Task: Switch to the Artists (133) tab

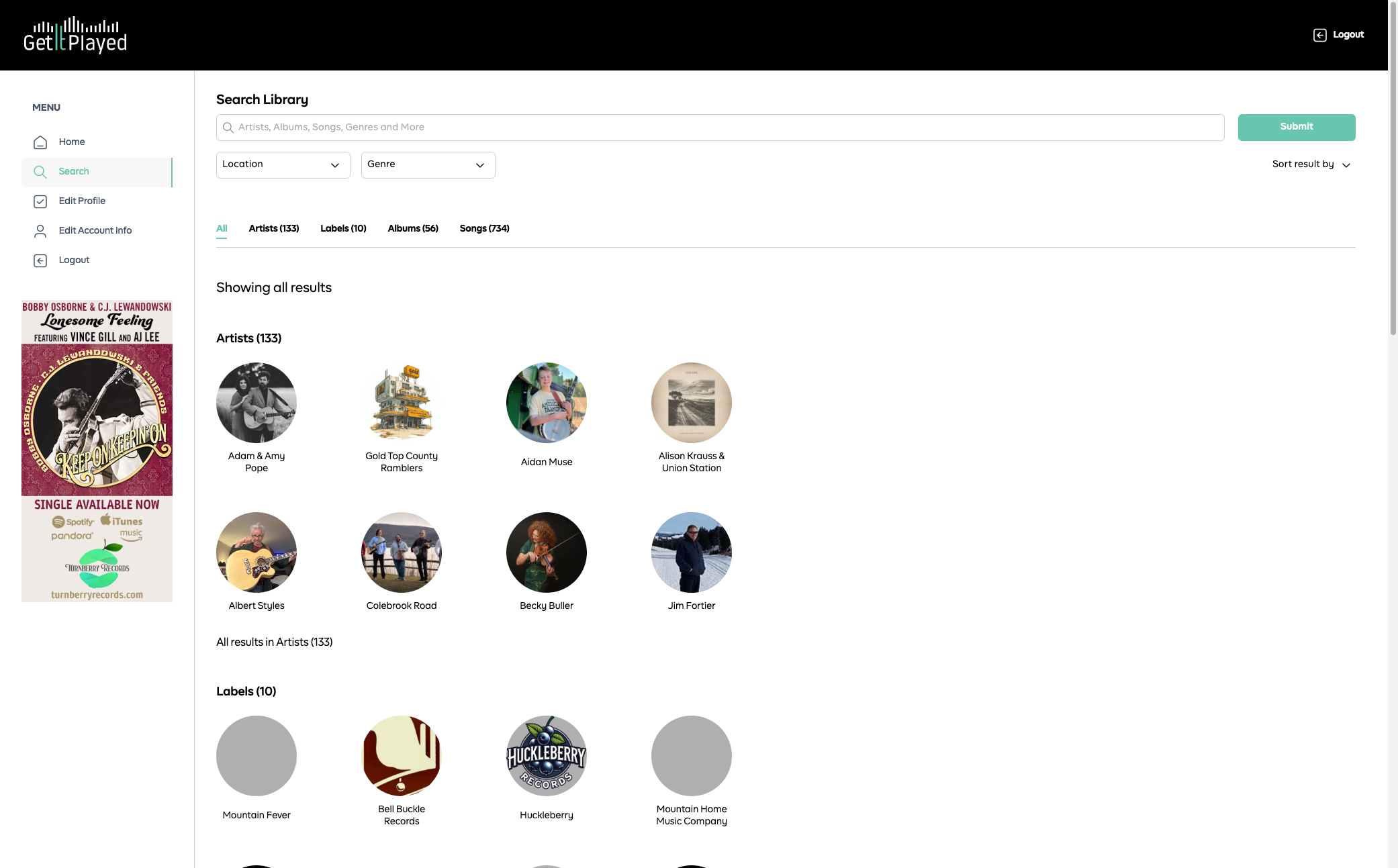Action: point(273,229)
